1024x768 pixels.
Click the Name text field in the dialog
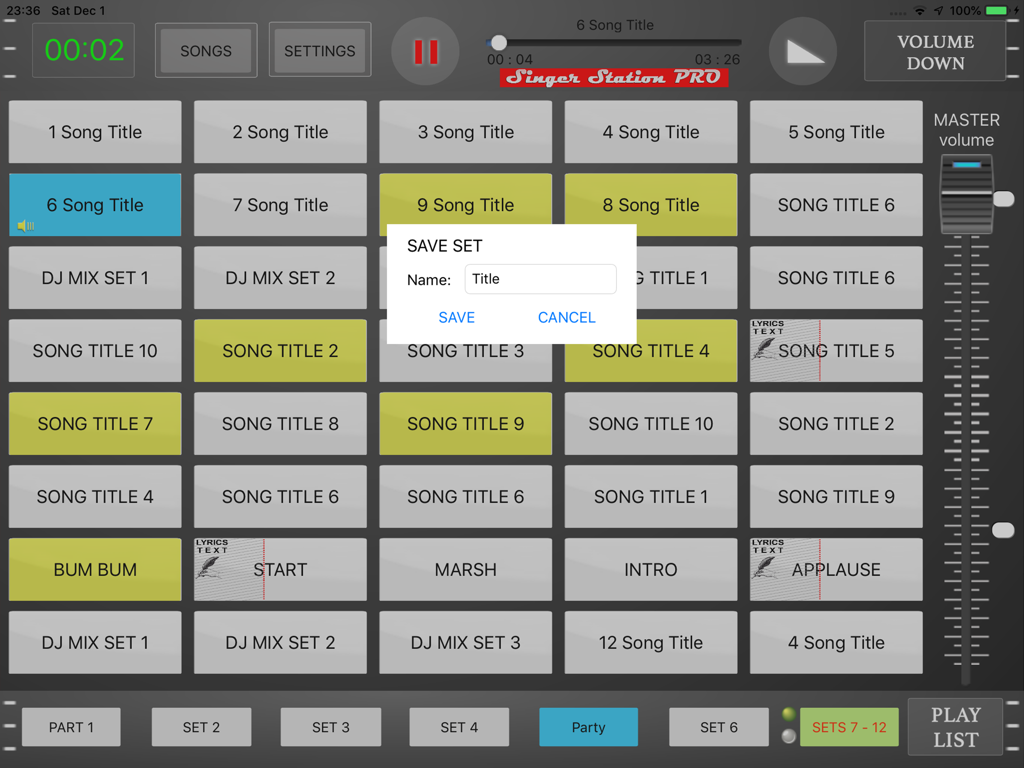[540, 279]
